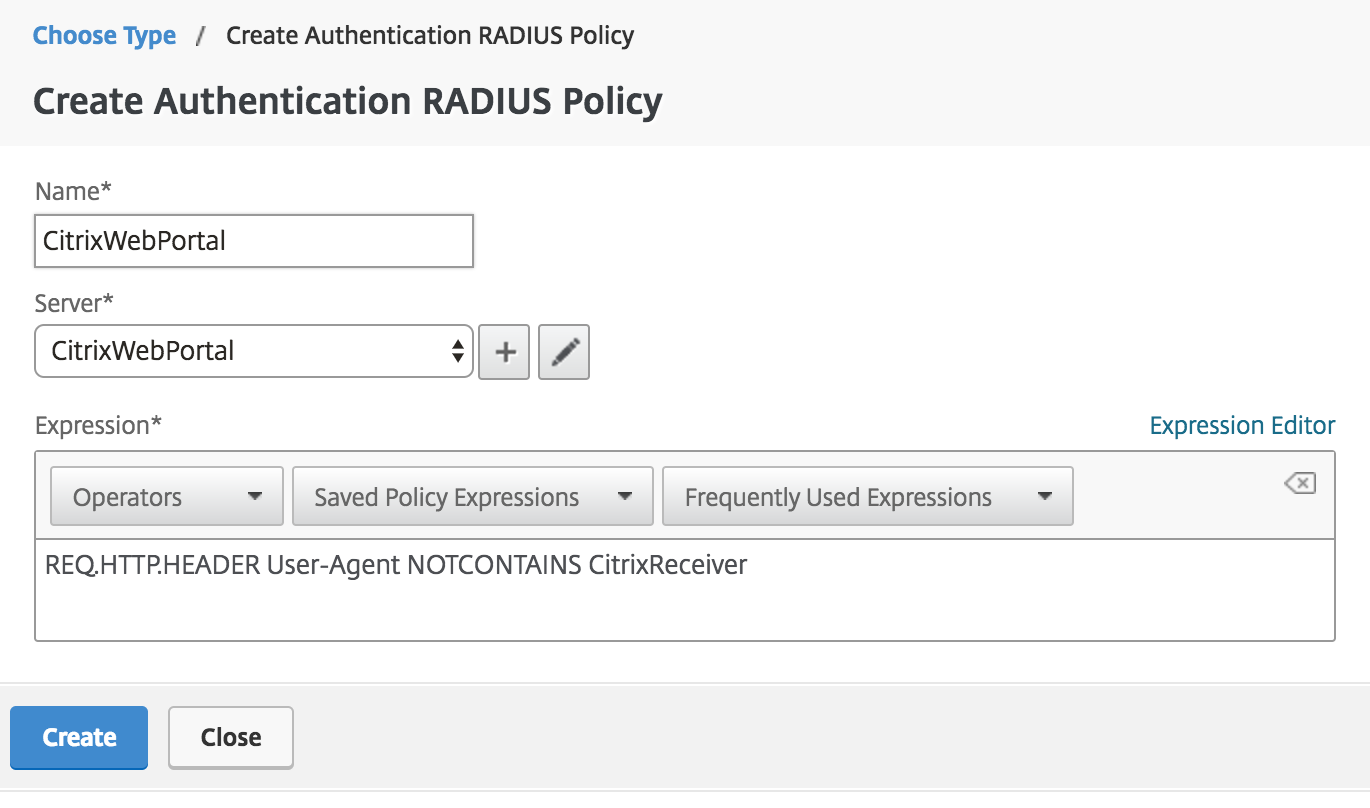Click the stepper arrows on the Server selector
The image size is (1370, 808).
(x=459, y=351)
